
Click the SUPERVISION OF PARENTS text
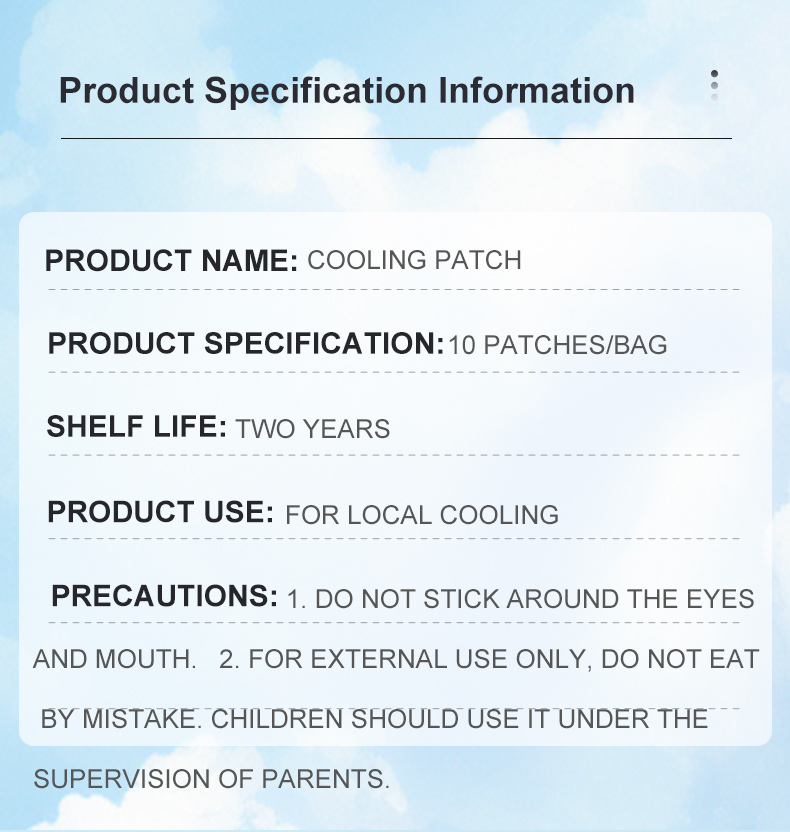[211, 779]
